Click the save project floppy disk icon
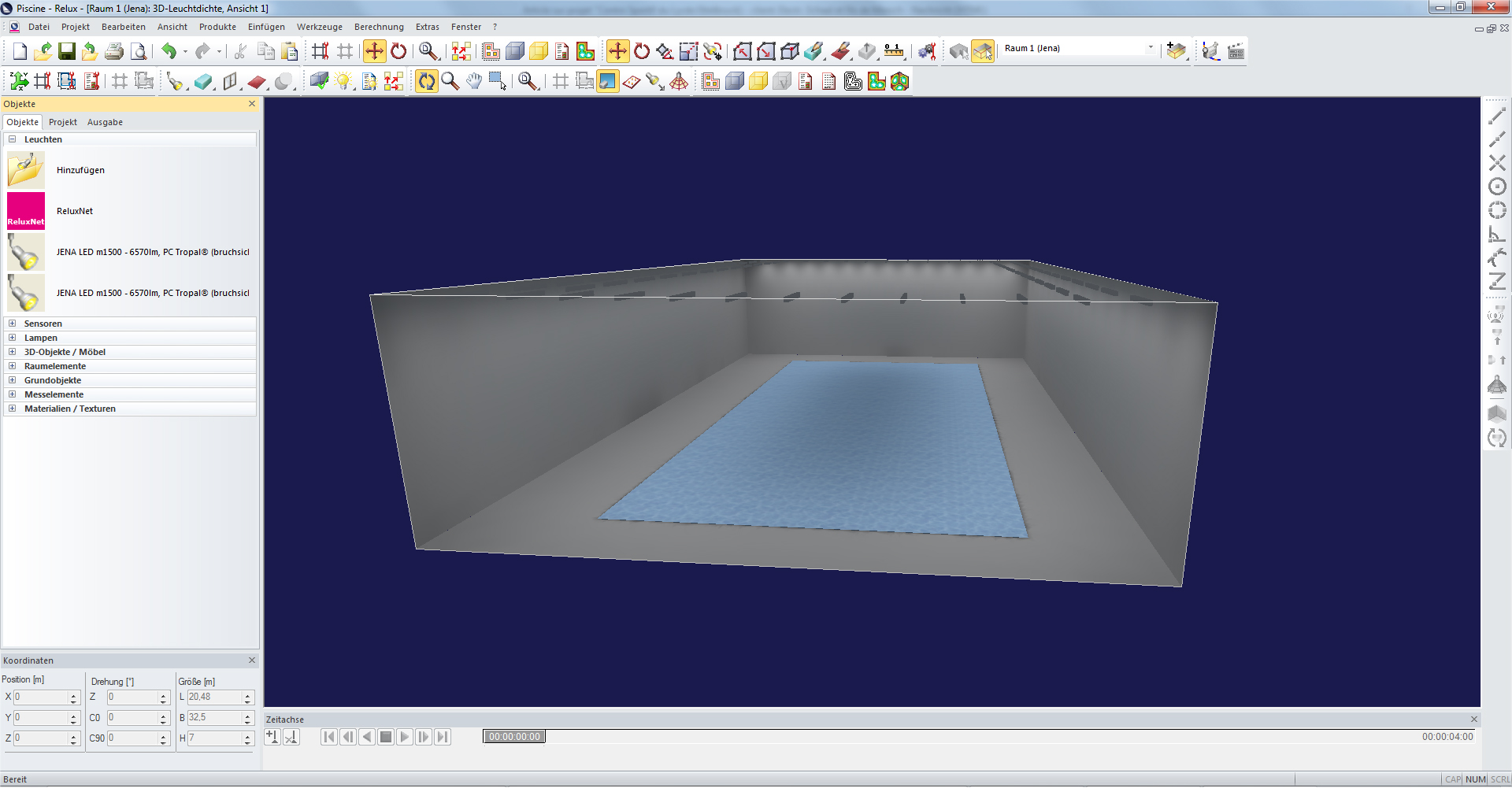This screenshot has height=788, width=1512. tap(67, 52)
